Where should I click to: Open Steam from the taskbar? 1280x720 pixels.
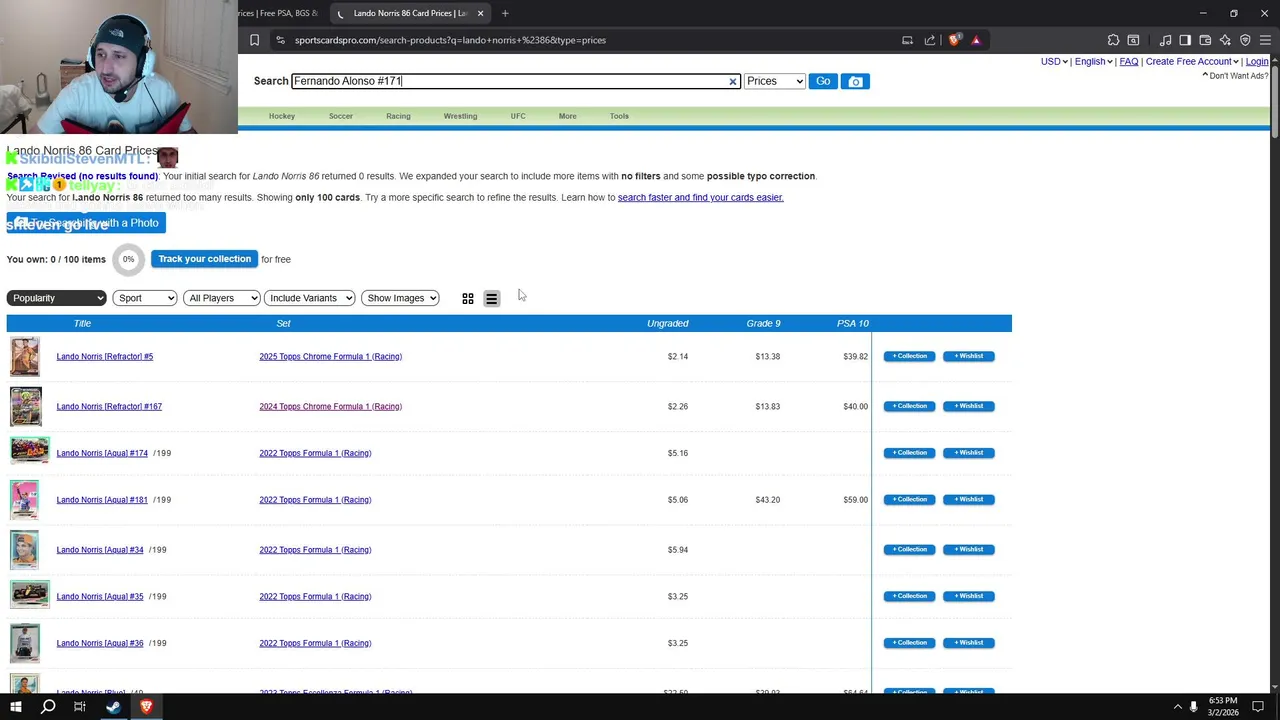tap(113, 707)
